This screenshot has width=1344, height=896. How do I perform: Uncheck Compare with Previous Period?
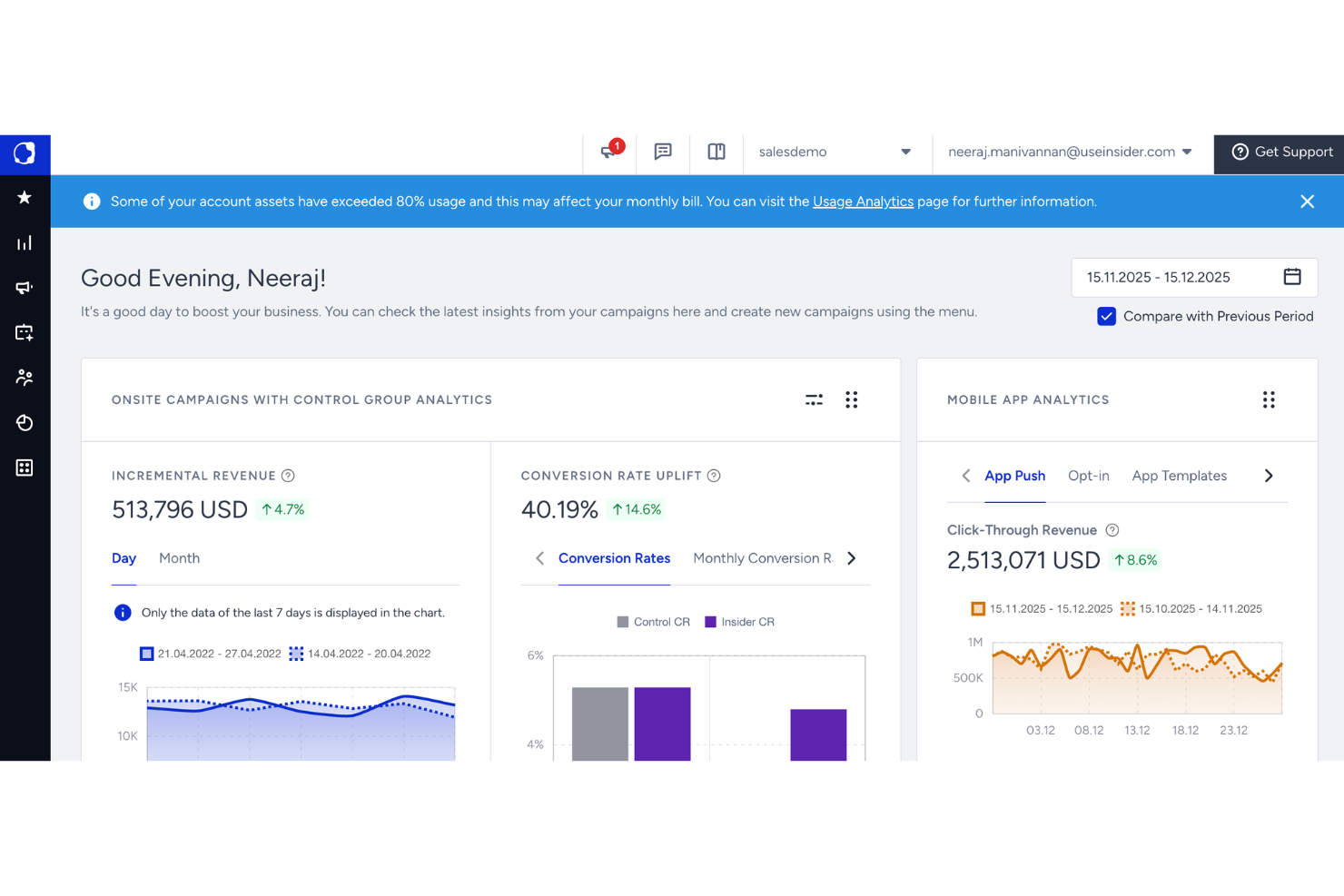[1106, 316]
